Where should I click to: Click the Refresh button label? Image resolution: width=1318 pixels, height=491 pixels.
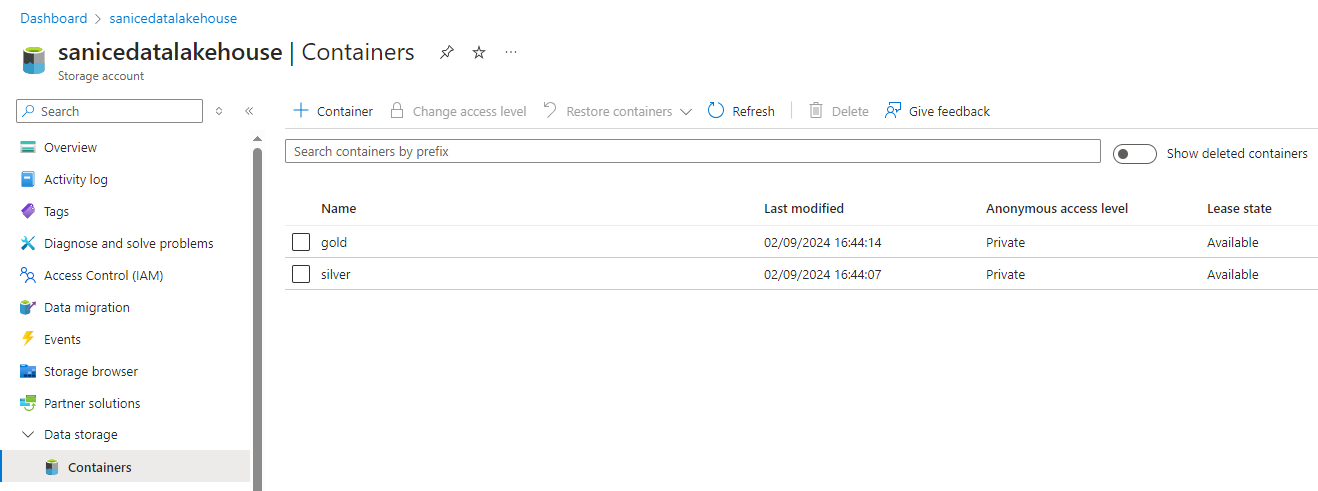point(753,111)
